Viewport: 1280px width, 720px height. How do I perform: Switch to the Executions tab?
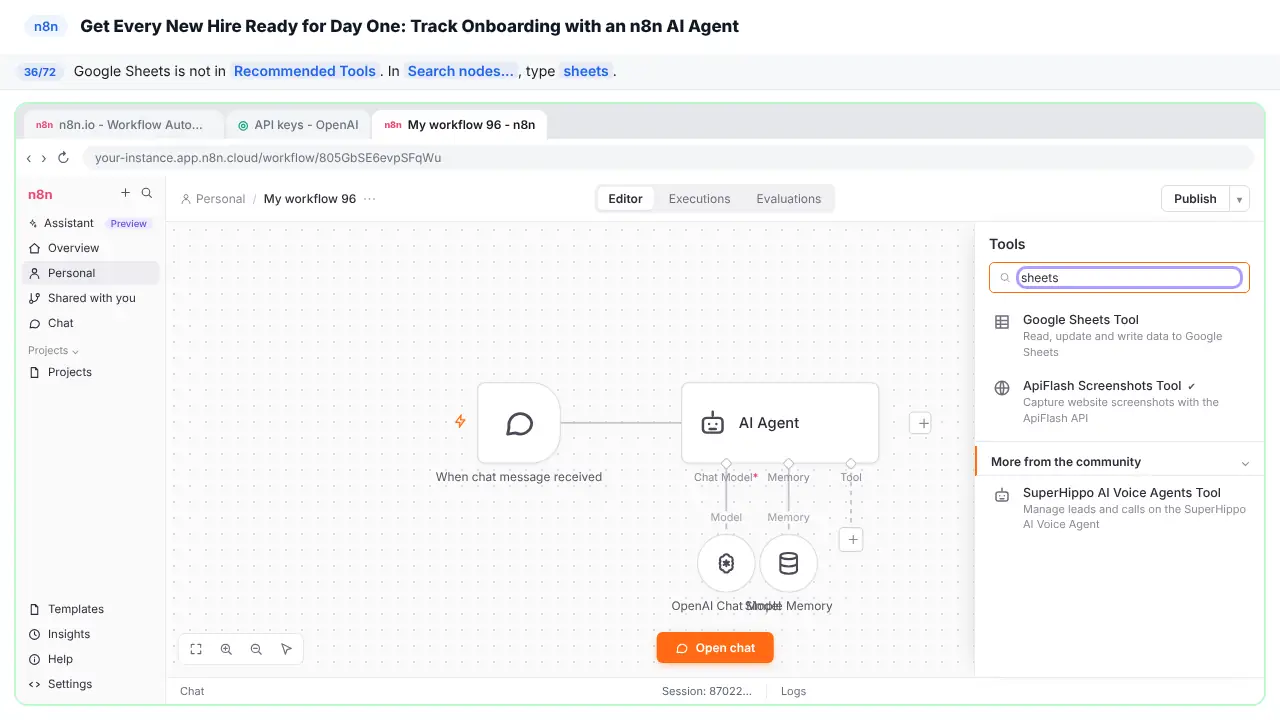pos(699,199)
